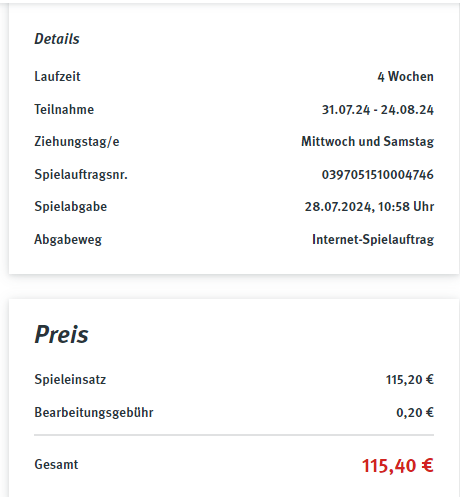Select order number 0397051510004746
The image size is (460, 497).
(x=378, y=175)
